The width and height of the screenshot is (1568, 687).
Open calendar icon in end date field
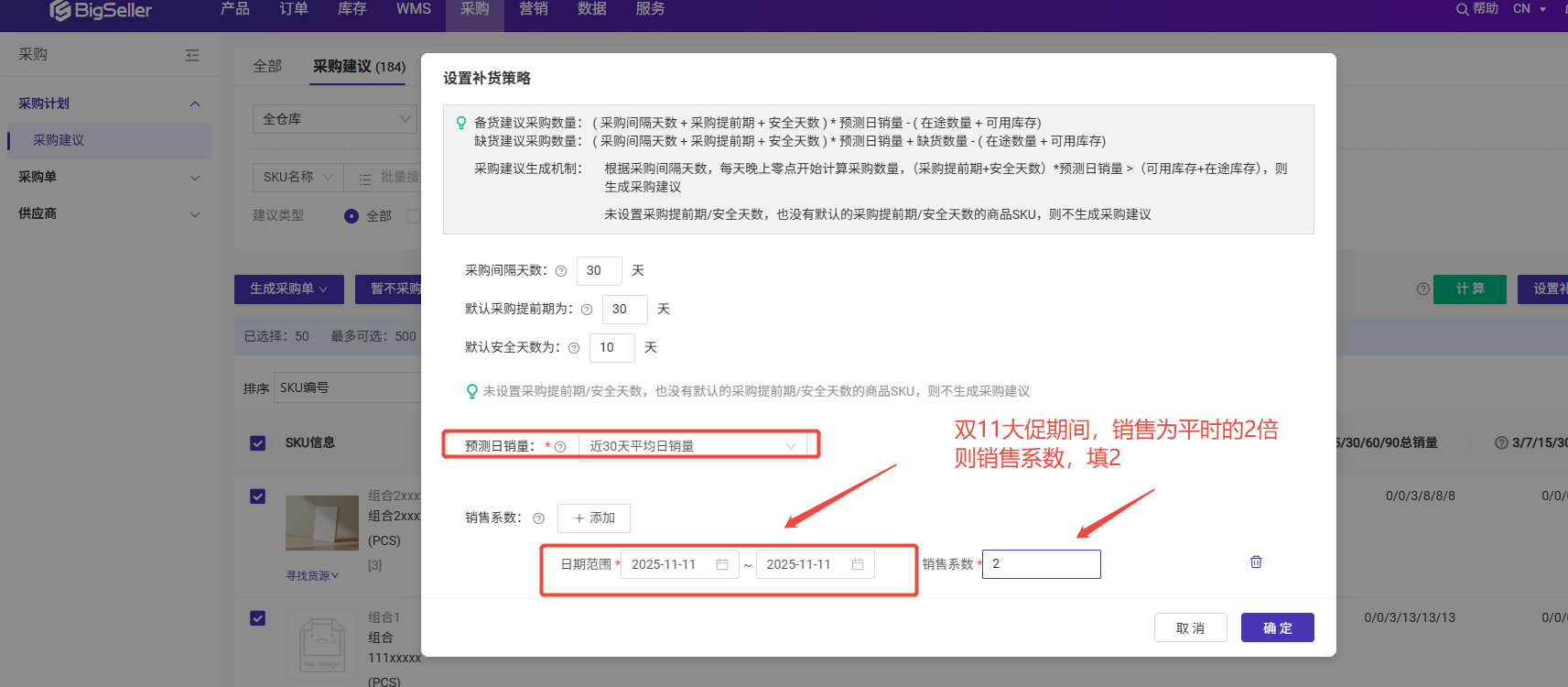coord(858,564)
